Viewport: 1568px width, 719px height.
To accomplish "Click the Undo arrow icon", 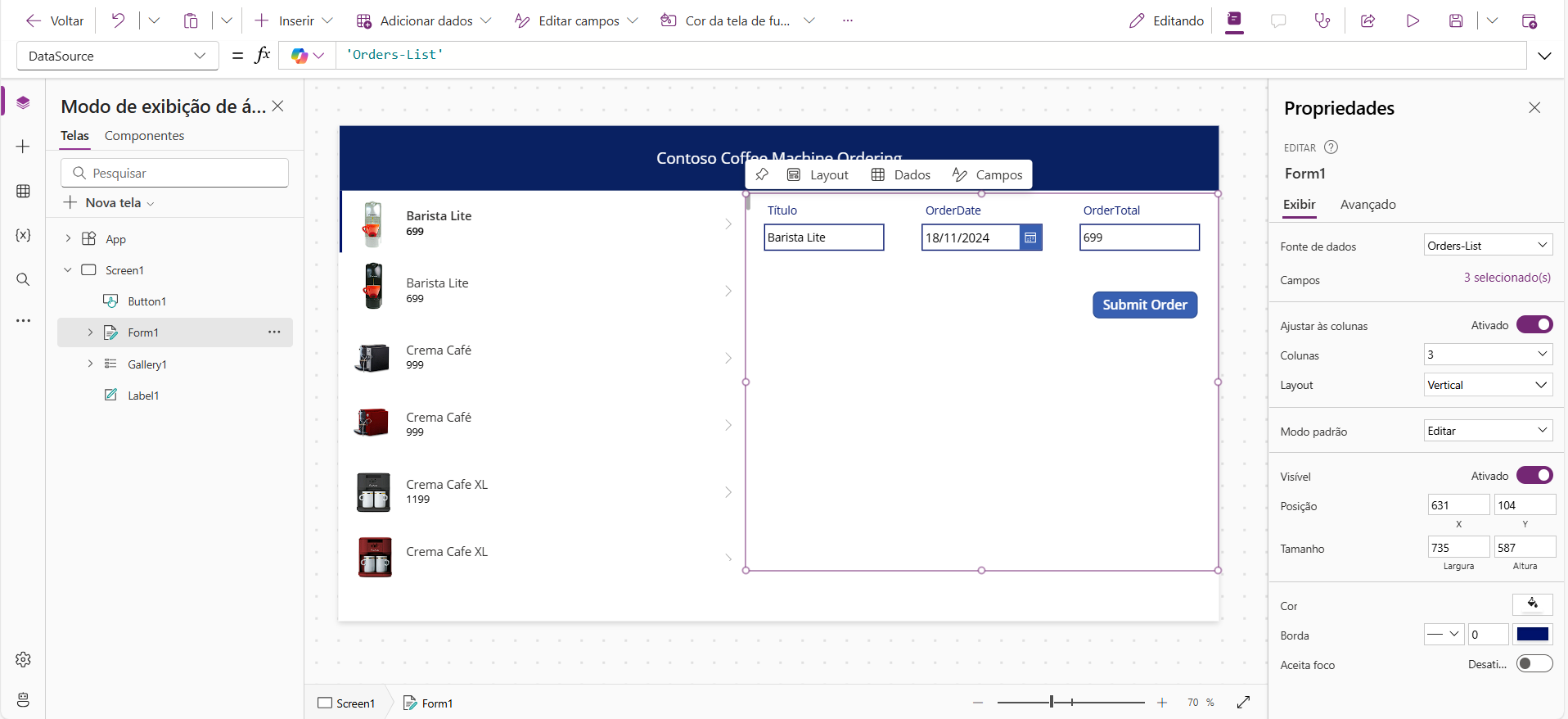I will pyautogui.click(x=119, y=20).
